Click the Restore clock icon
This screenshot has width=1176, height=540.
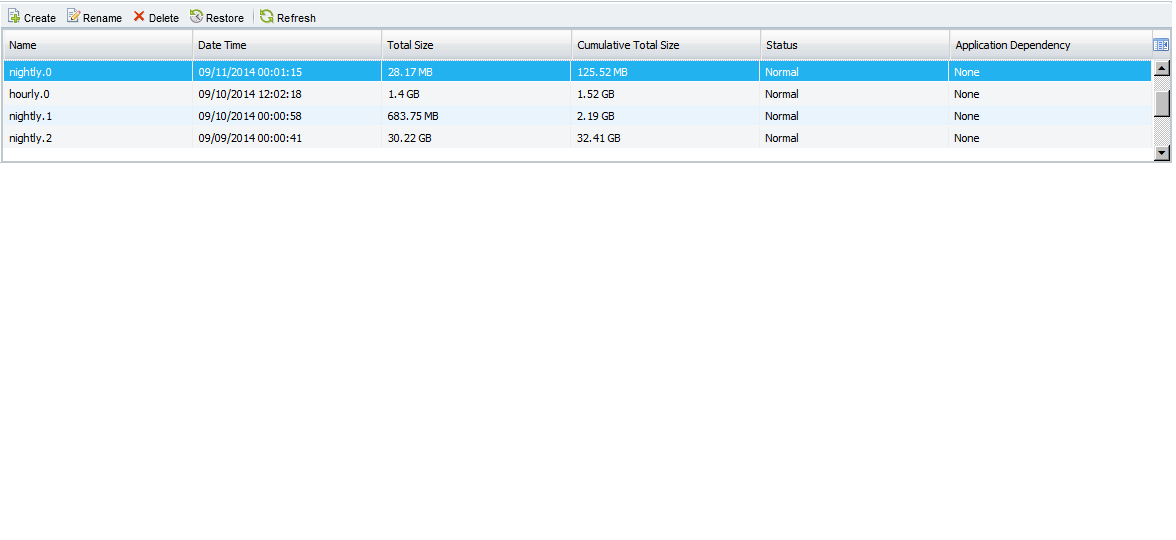tap(197, 17)
